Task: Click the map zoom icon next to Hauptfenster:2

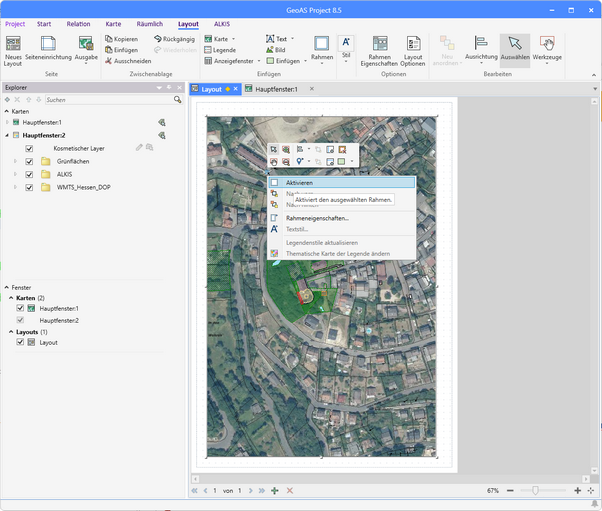Action: [162, 135]
